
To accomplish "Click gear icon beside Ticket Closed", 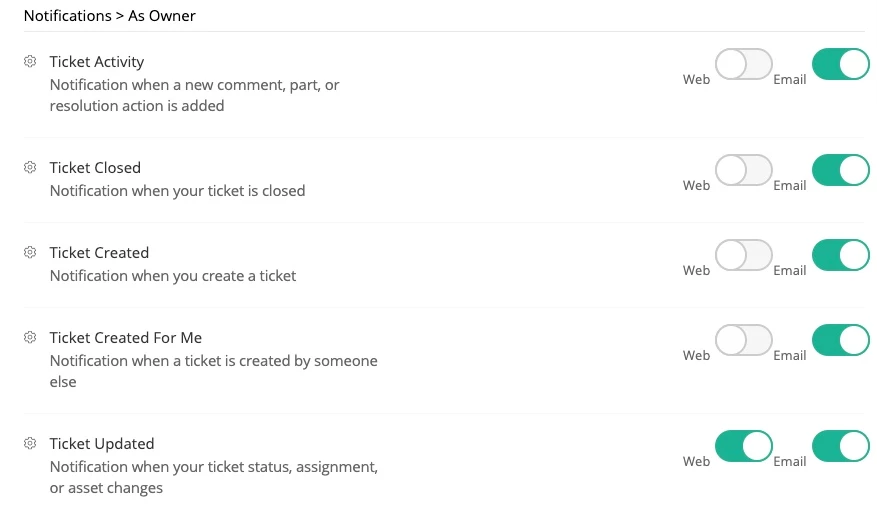I will pyautogui.click(x=30, y=168).
